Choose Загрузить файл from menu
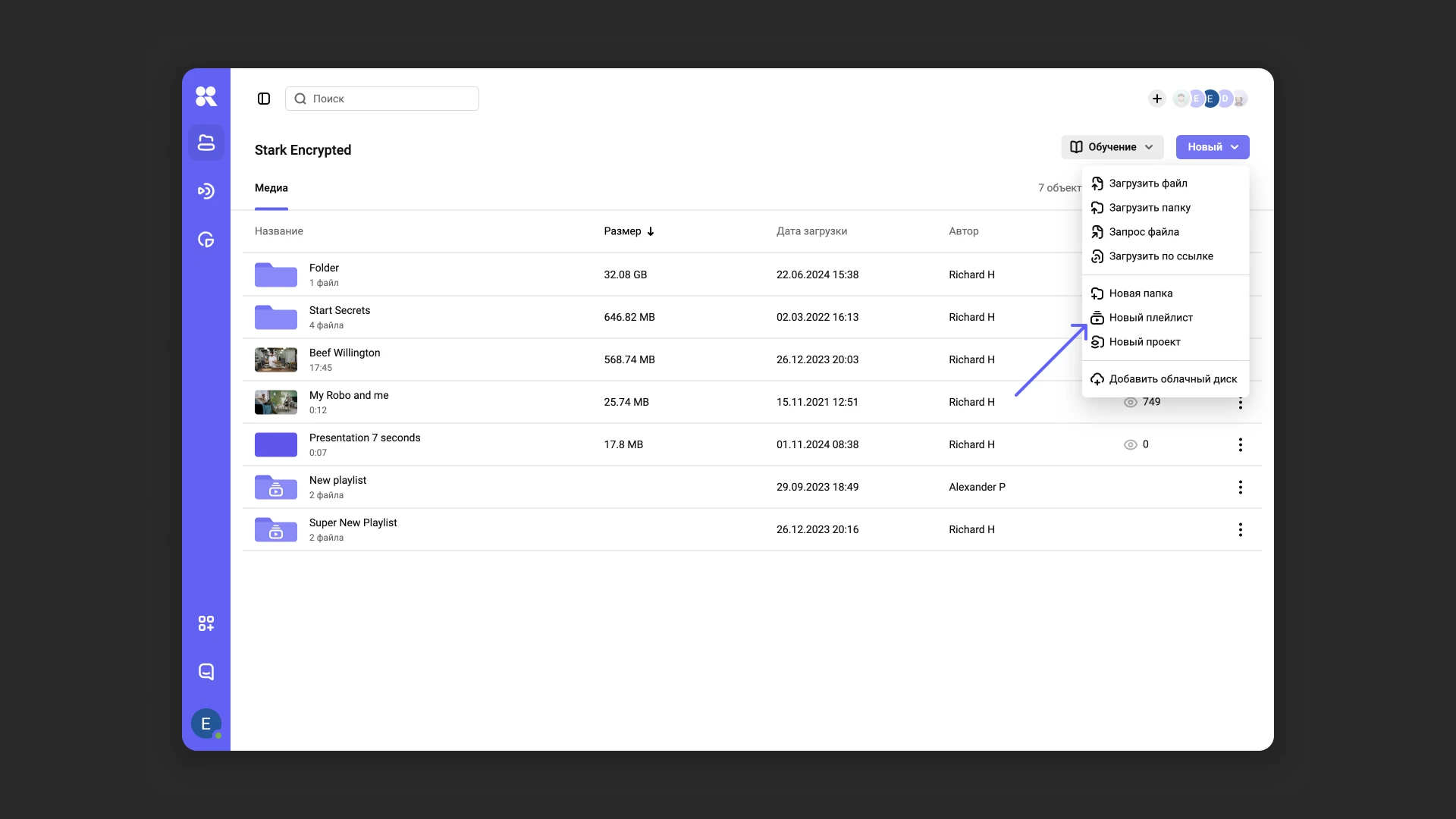1456x819 pixels. pyautogui.click(x=1147, y=184)
